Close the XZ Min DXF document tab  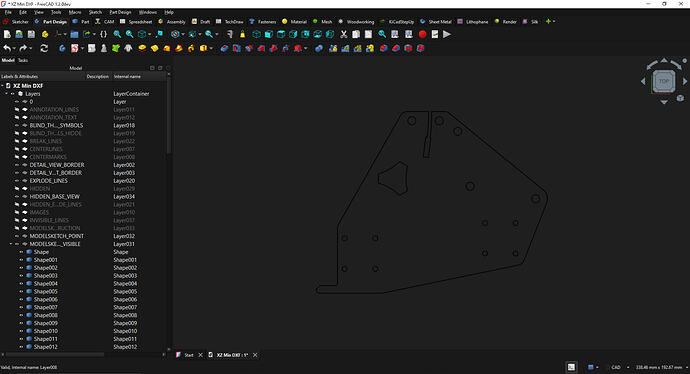point(255,355)
